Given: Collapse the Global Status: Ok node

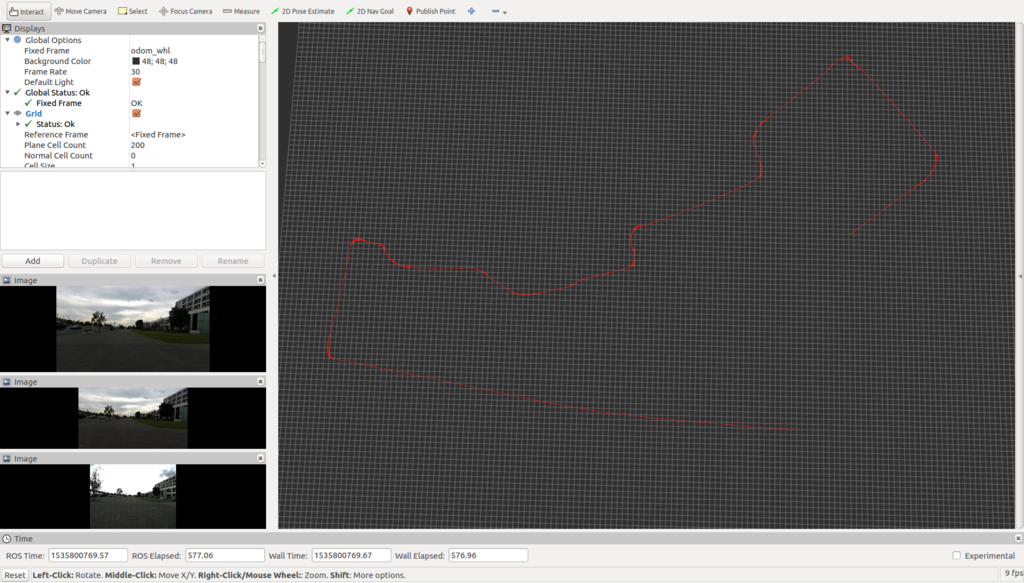Looking at the screenshot, I should tap(7, 92).
